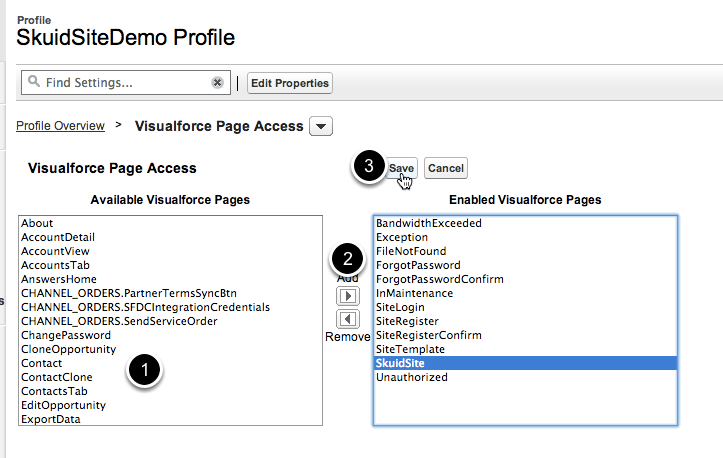Click the Cancel button
Image resolution: width=723 pixels, height=458 pixels.
coord(445,169)
